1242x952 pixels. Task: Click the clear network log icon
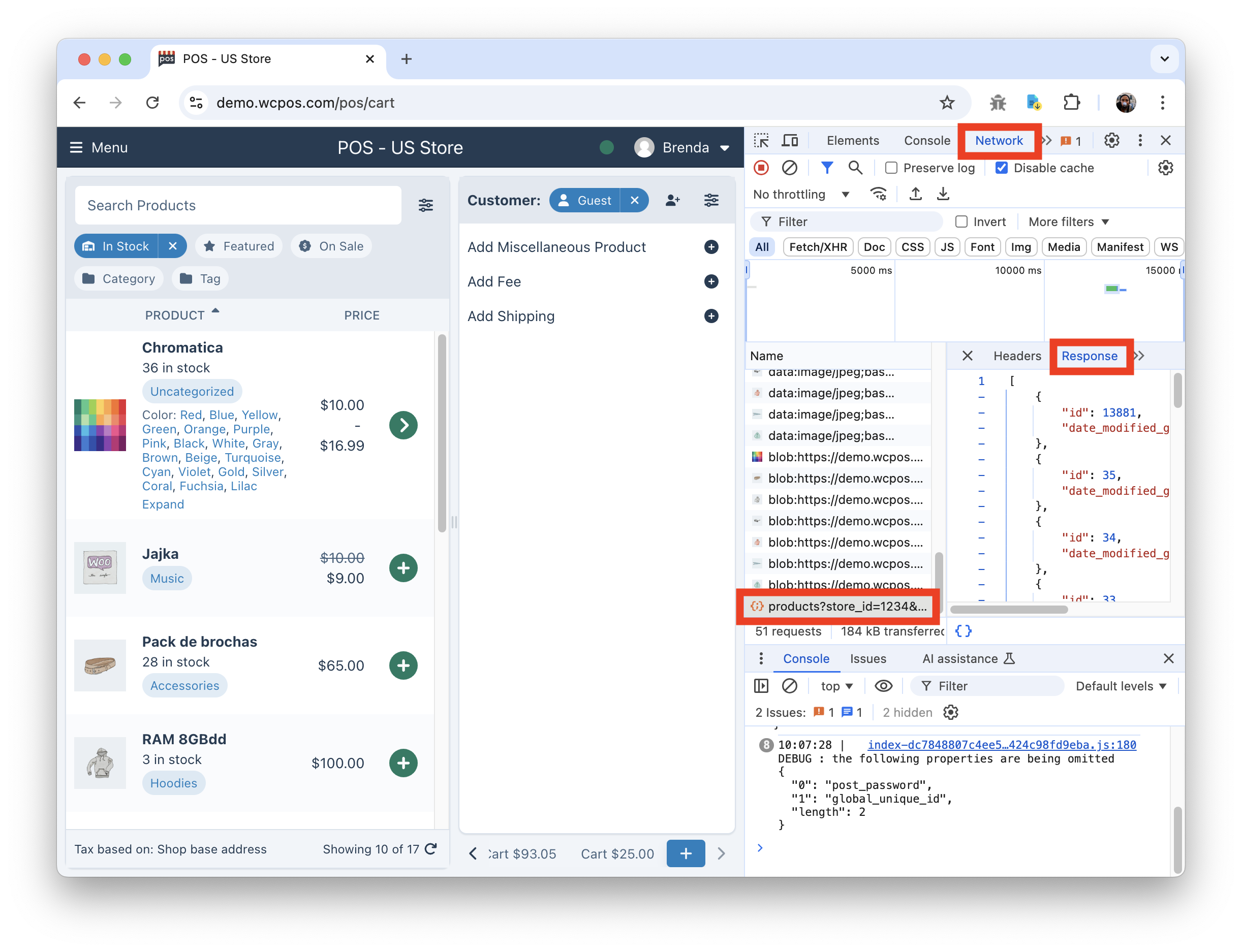point(789,168)
